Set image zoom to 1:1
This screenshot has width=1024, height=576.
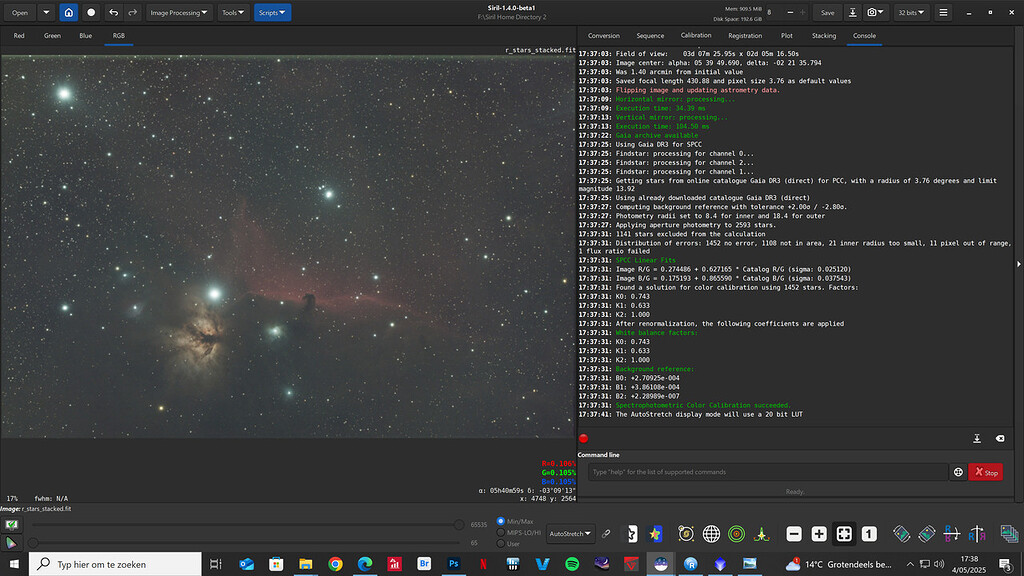click(x=869, y=532)
